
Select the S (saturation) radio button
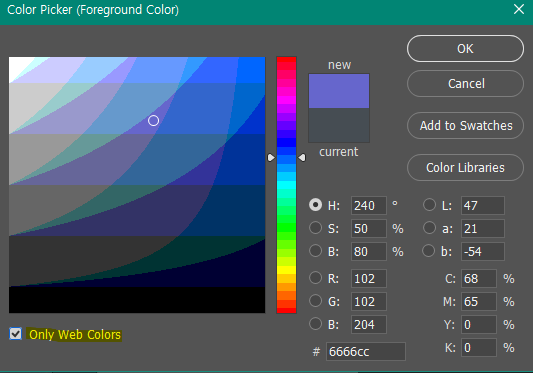click(315, 228)
